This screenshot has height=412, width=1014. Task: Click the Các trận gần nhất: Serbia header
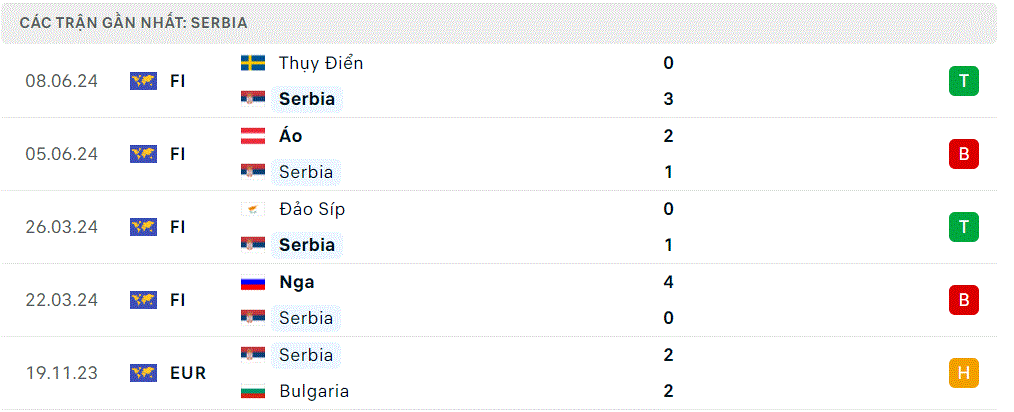click(133, 23)
